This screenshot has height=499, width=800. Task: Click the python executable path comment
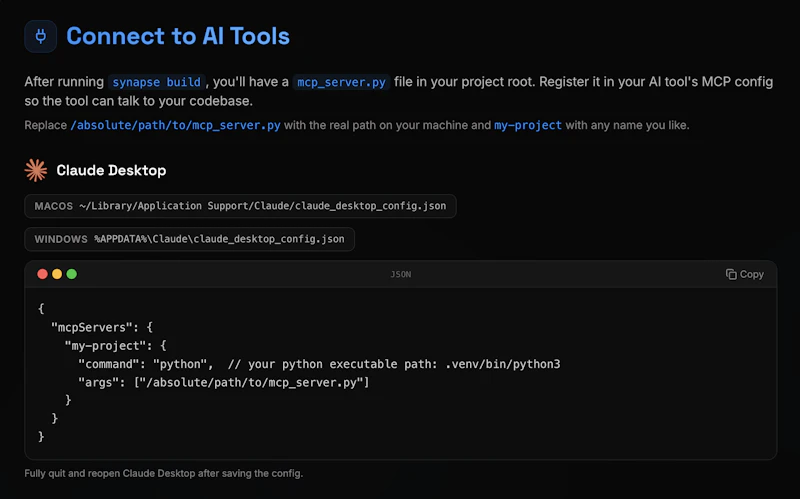coord(394,364)
